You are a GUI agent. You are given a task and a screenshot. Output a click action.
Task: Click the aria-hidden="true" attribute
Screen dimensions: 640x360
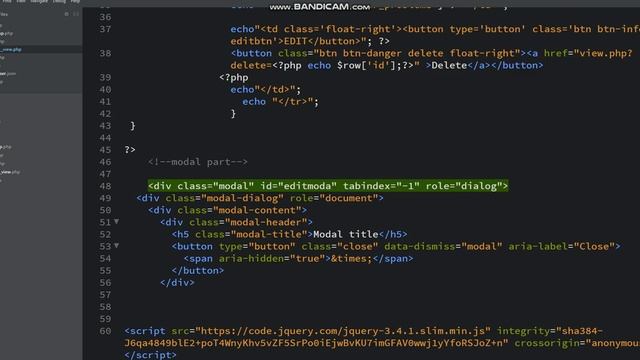[x=272, y=258]
